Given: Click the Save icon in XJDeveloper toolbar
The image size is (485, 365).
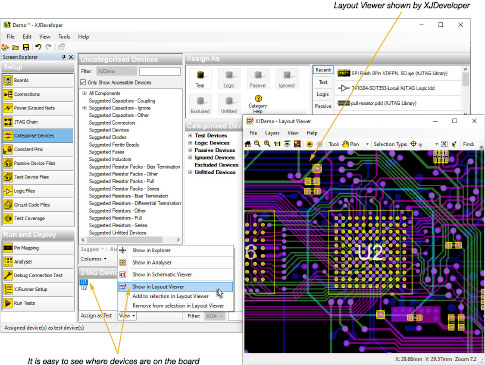Looking at the screenshot, I should tap(26, 47).
